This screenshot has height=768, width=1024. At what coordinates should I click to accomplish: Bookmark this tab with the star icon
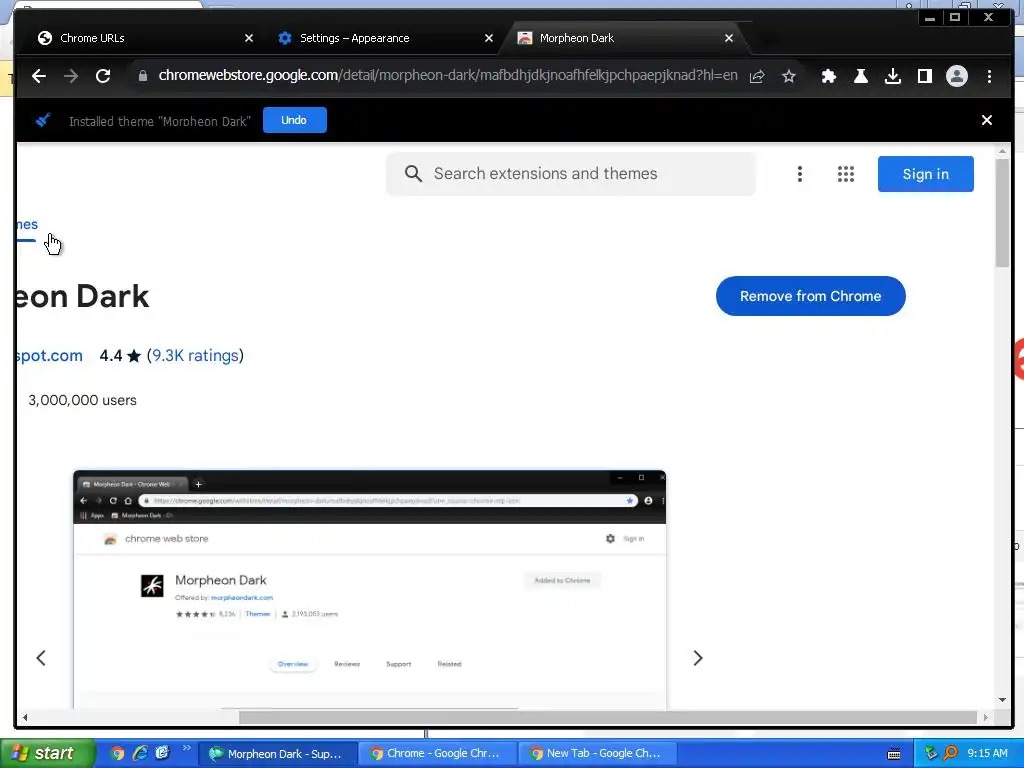point(789,76)
